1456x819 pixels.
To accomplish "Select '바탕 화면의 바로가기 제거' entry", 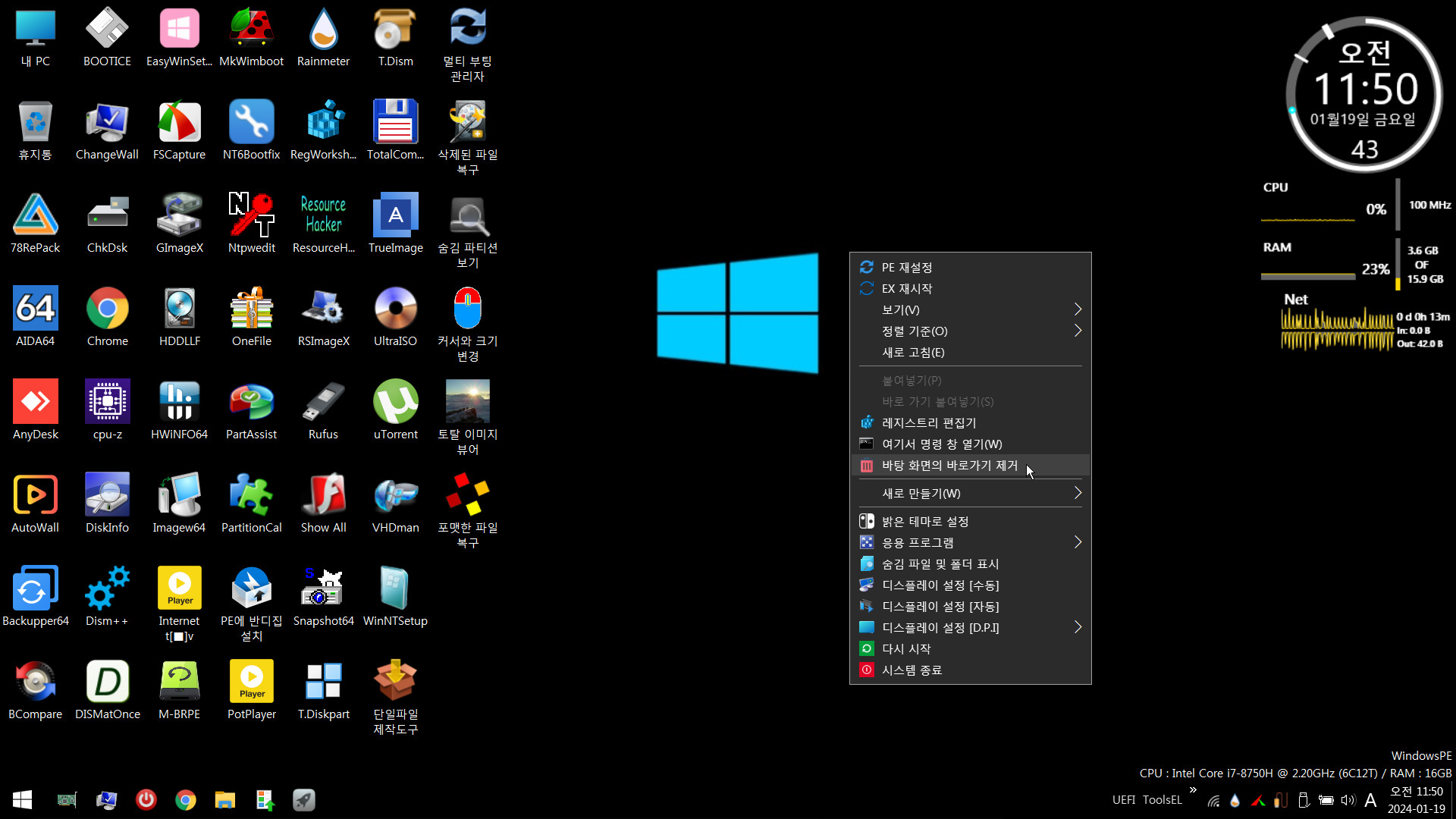I will [970, 466].
